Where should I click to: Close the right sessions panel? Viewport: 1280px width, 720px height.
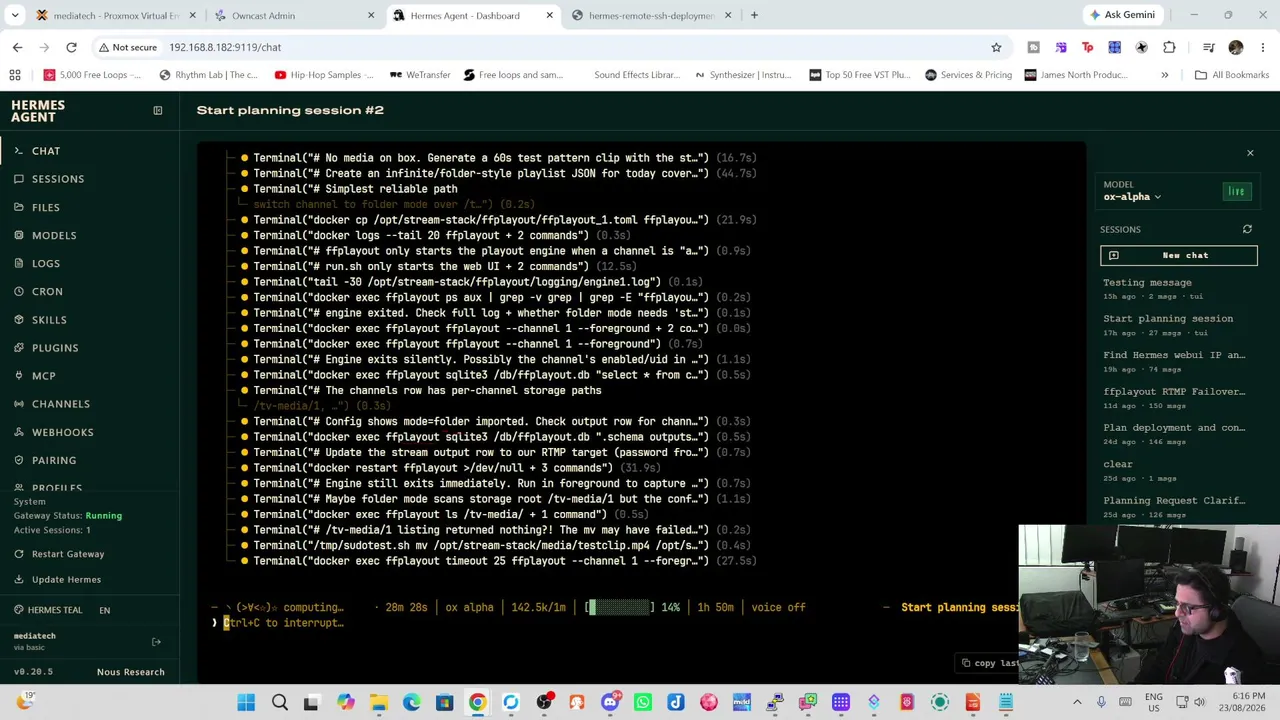pyautogui.click(x=1250, y=153)
